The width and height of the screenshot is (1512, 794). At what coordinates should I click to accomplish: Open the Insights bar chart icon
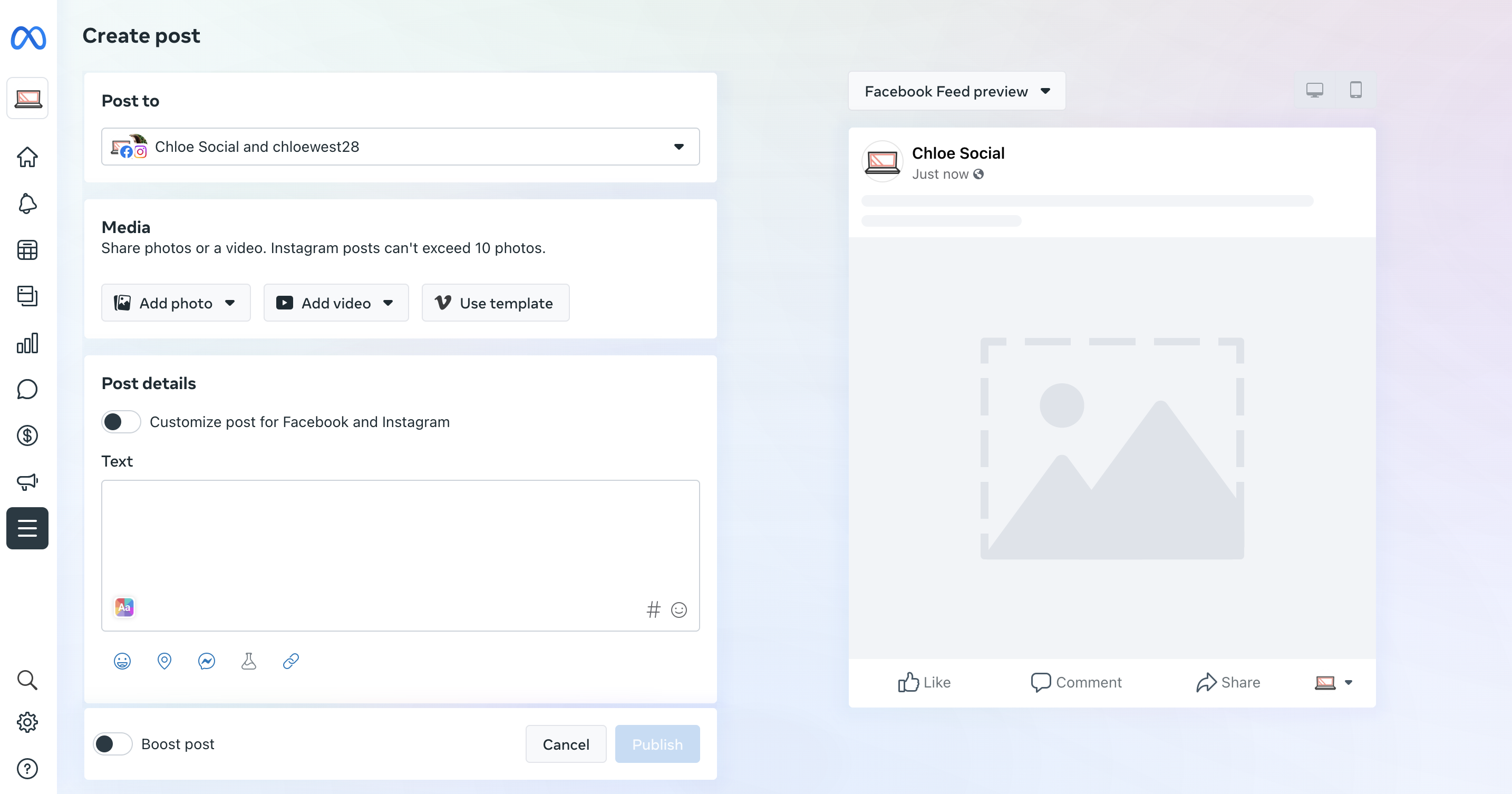[x=27, y=343]
